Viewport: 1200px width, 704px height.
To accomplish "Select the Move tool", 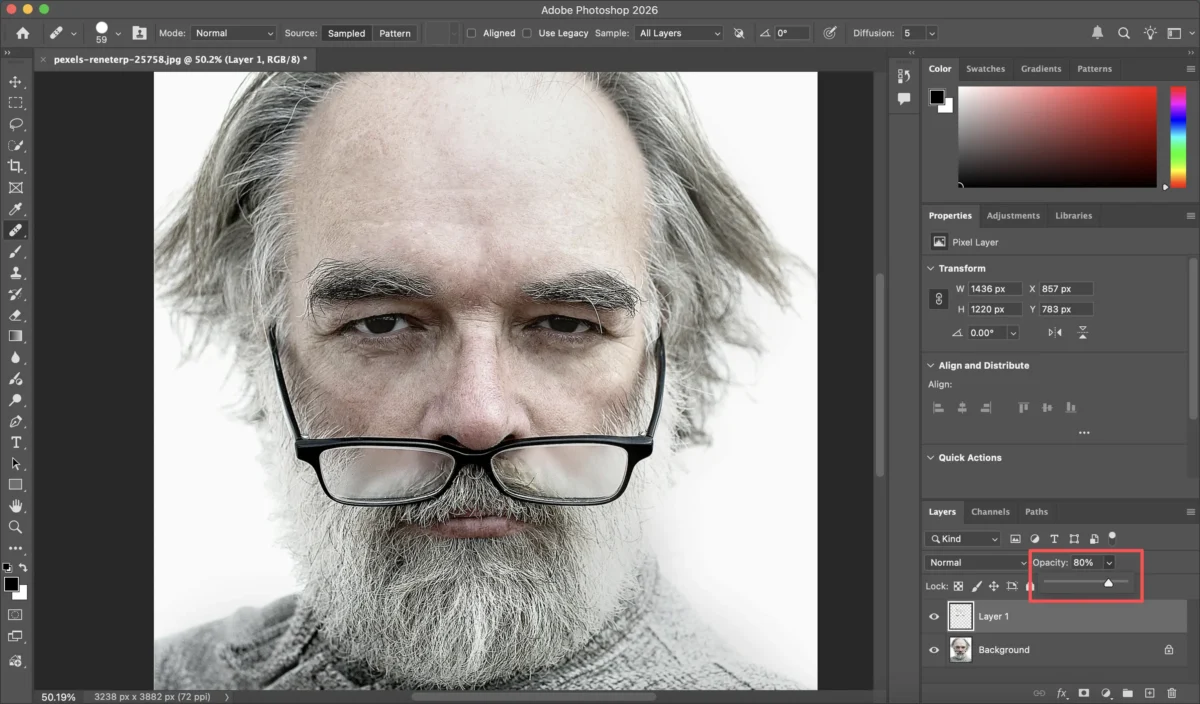I will pos(15,82).
